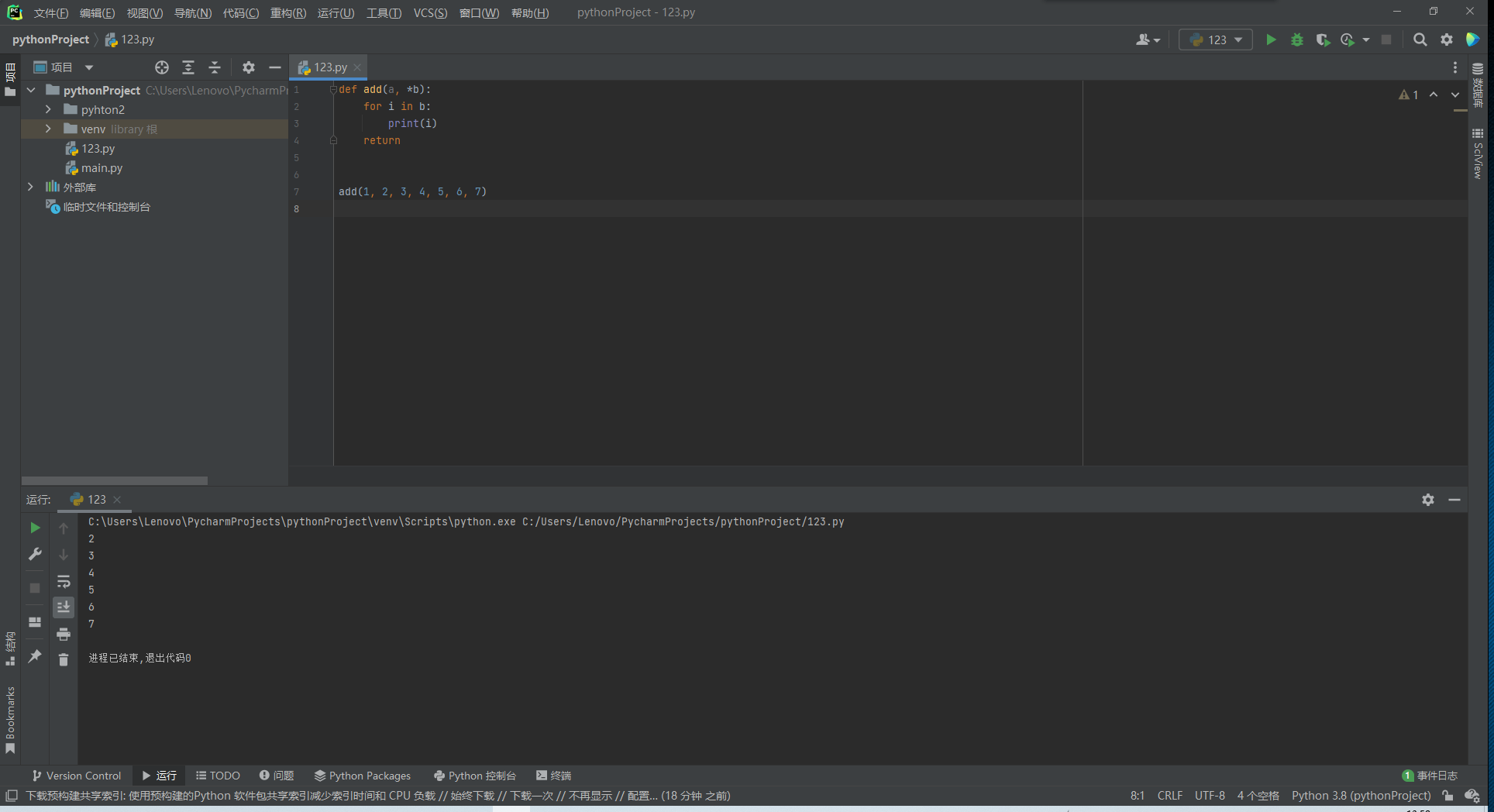1494x812 pixels.
Task: Go to next highlighted problem arrow
Action: click(x=1455, y=95)
